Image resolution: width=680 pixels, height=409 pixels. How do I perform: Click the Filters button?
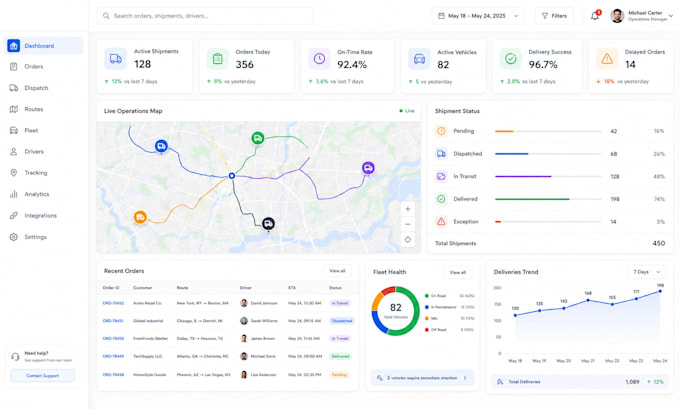(554, 16)
